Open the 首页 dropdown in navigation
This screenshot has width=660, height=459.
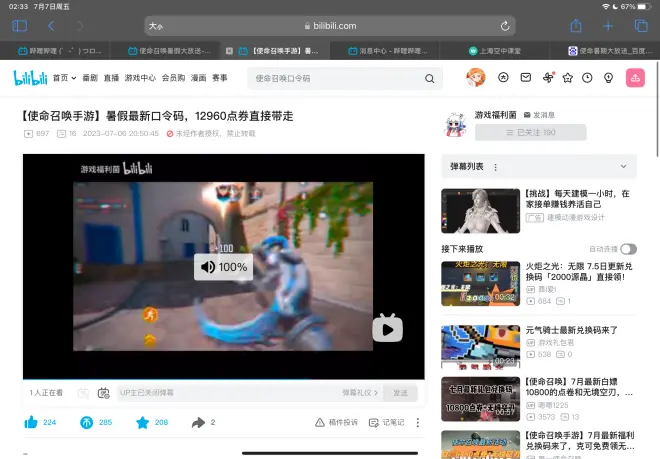pos(64,78)
